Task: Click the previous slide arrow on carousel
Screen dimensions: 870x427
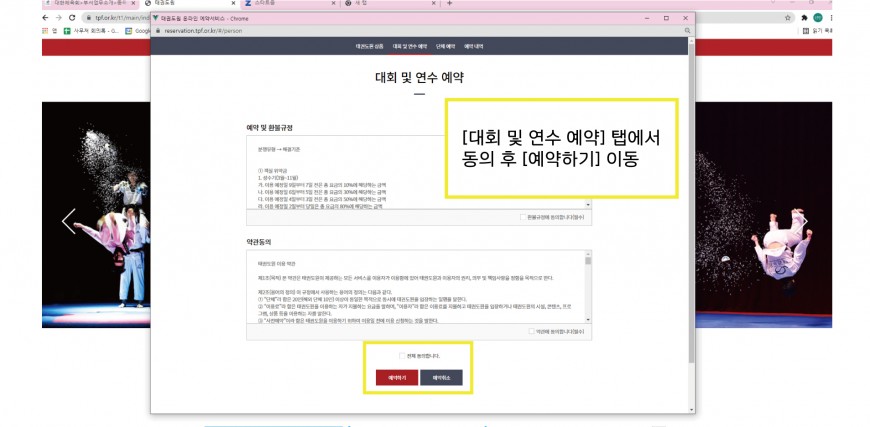Action: point(68,221)
